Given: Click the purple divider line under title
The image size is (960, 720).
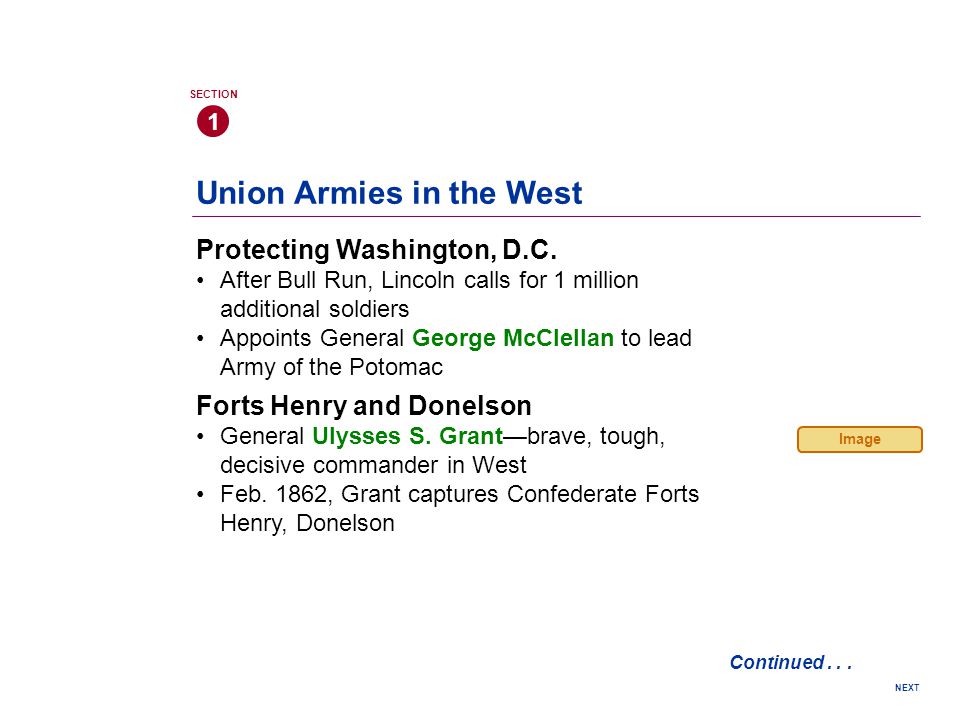Looking at the screenshot, I should pos(557,216).
